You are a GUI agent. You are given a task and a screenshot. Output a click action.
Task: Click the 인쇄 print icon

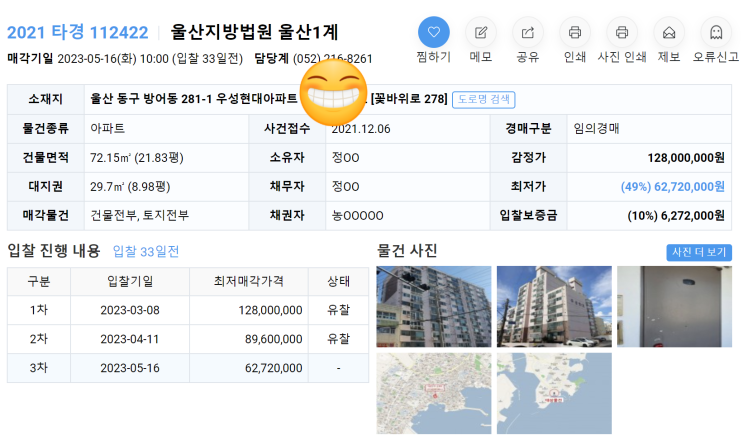pos(575,32)
